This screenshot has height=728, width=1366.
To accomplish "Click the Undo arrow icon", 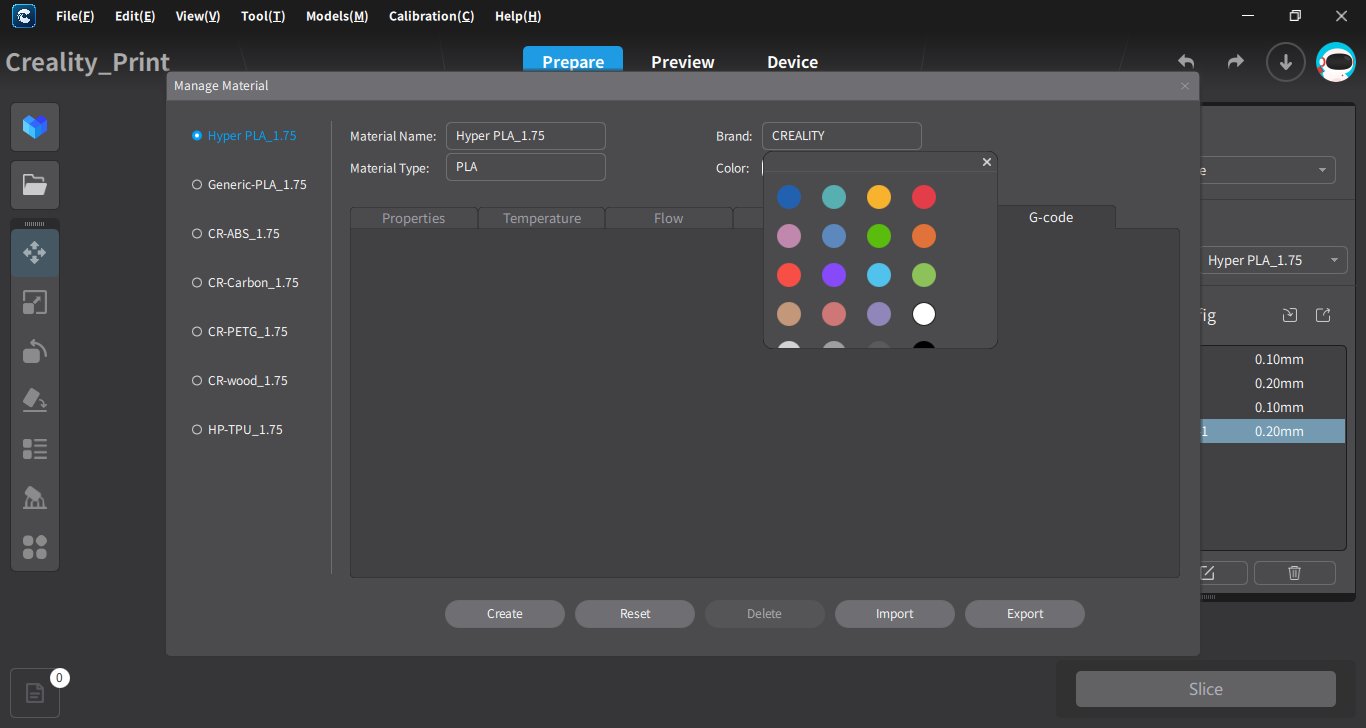I will [x=1186, y=62].
